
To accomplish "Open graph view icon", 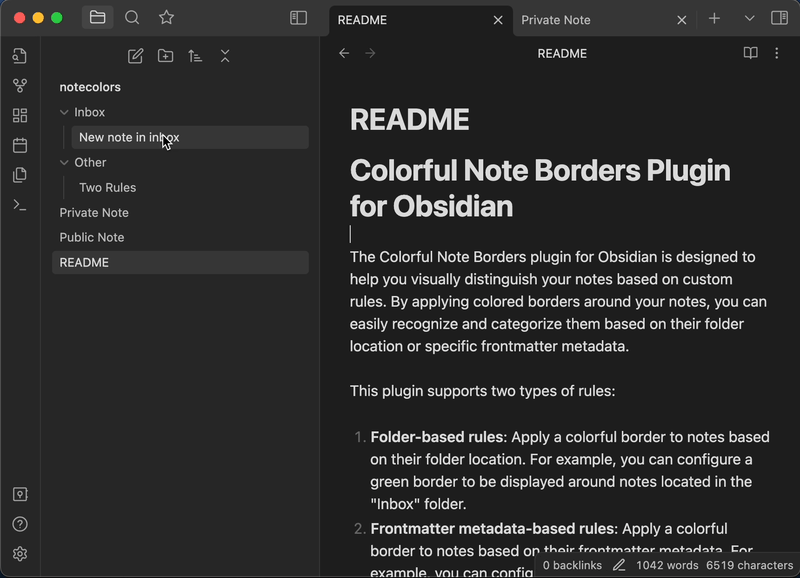I will coord(20,85).
